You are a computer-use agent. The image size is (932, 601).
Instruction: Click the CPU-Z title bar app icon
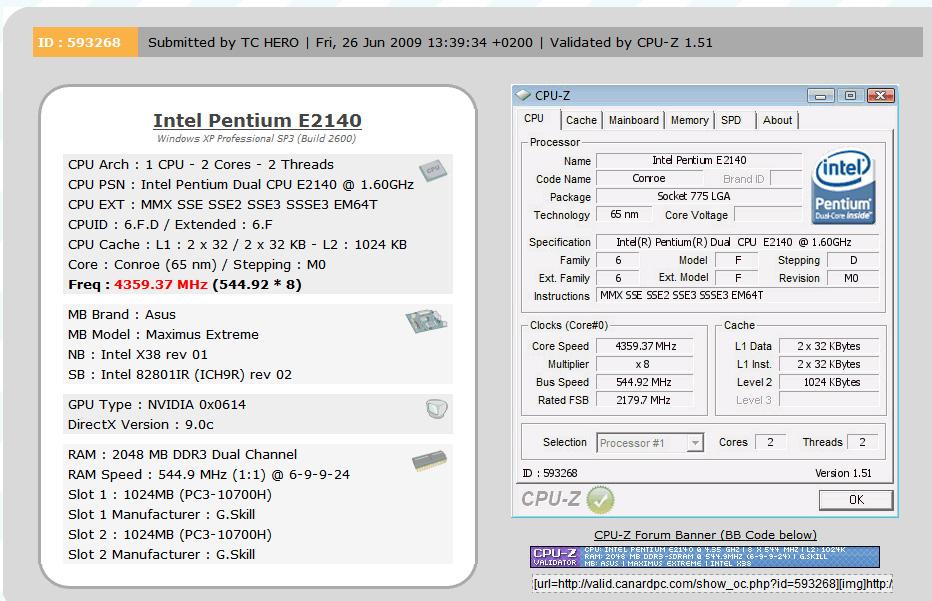522,95
